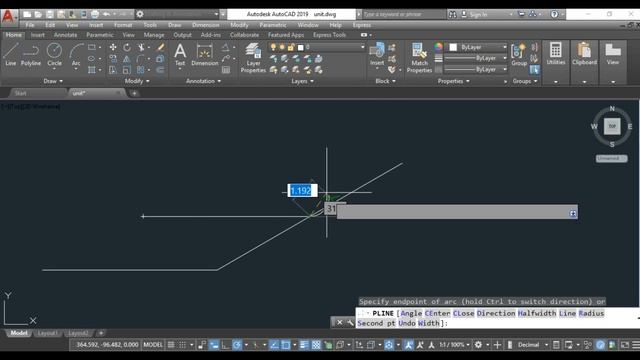
Task: Switch to the Parametric ribbon tab
Action: coord(100,35)
